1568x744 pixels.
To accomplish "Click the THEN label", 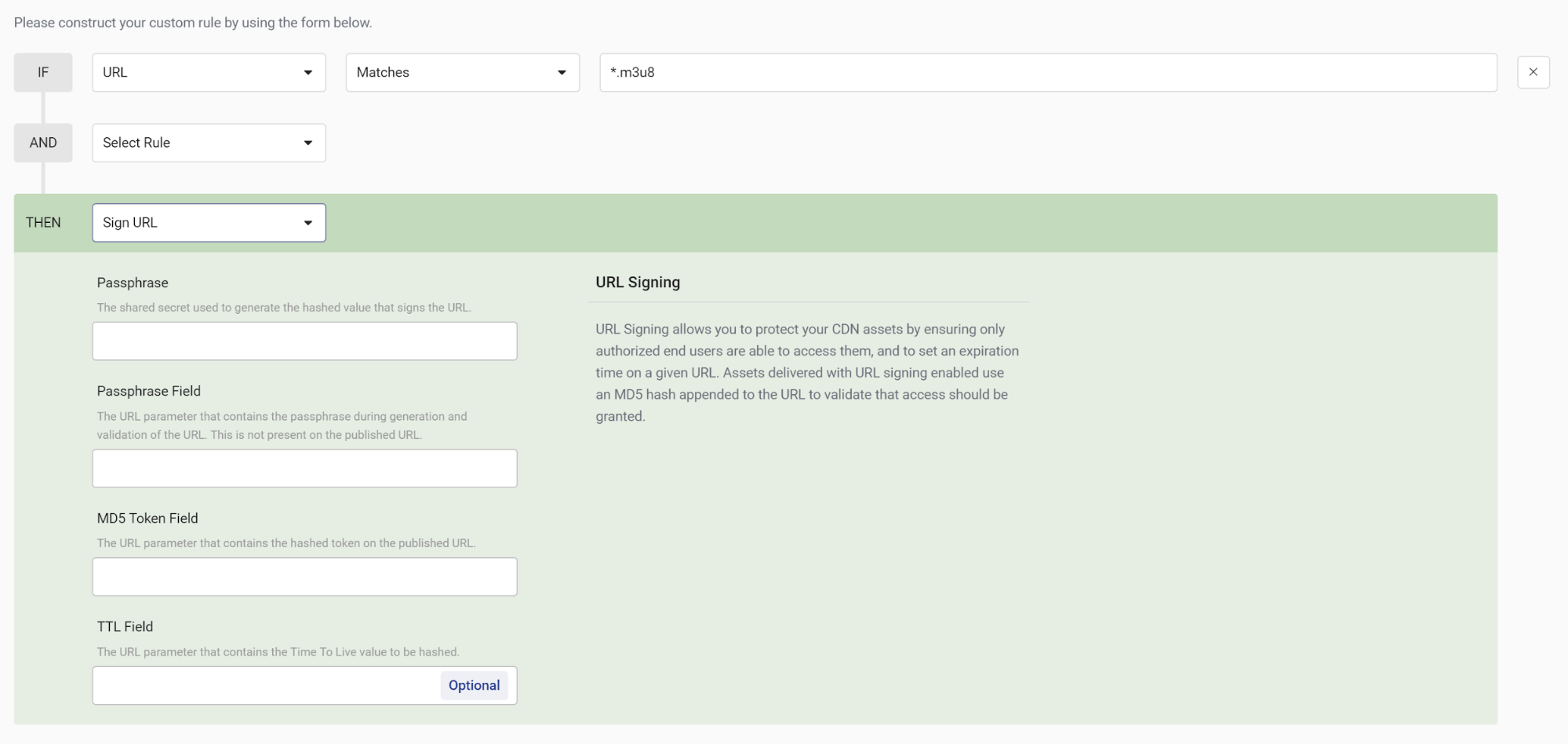I will [x=43, y=223].
